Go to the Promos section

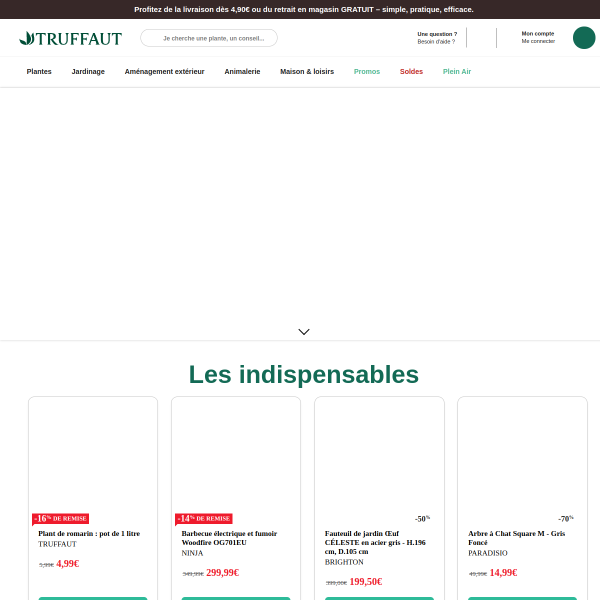click(367, 72)
